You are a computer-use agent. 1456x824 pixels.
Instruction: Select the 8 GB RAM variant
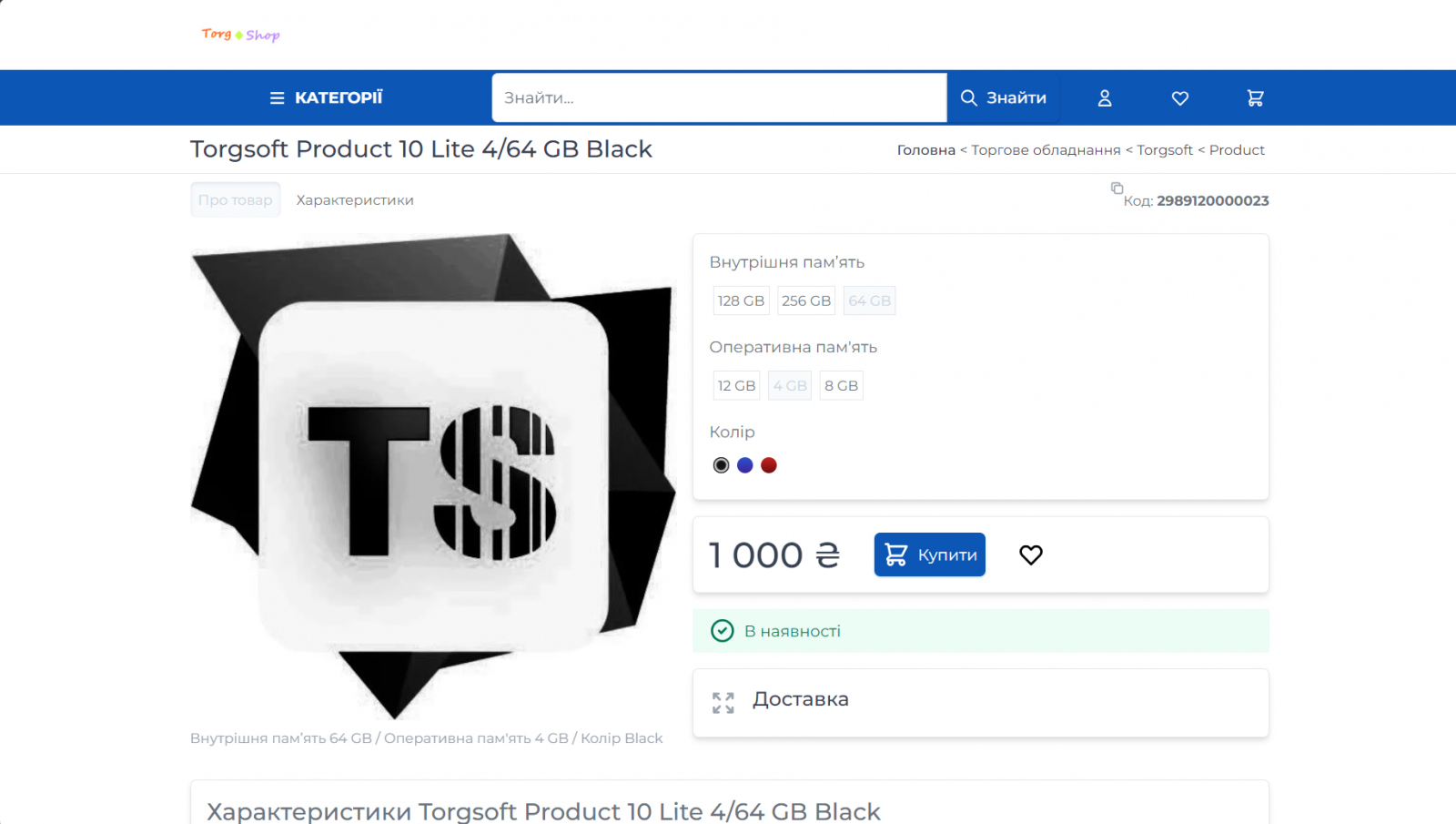[x=841, y=385]
